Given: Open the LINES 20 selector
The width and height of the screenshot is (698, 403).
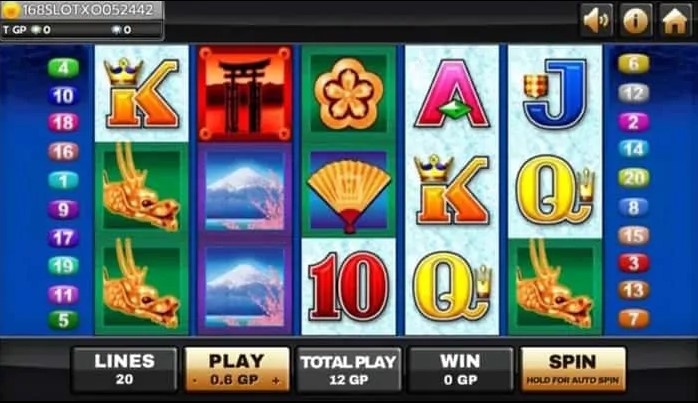Looking at the screenshot, I should (125, 370).
